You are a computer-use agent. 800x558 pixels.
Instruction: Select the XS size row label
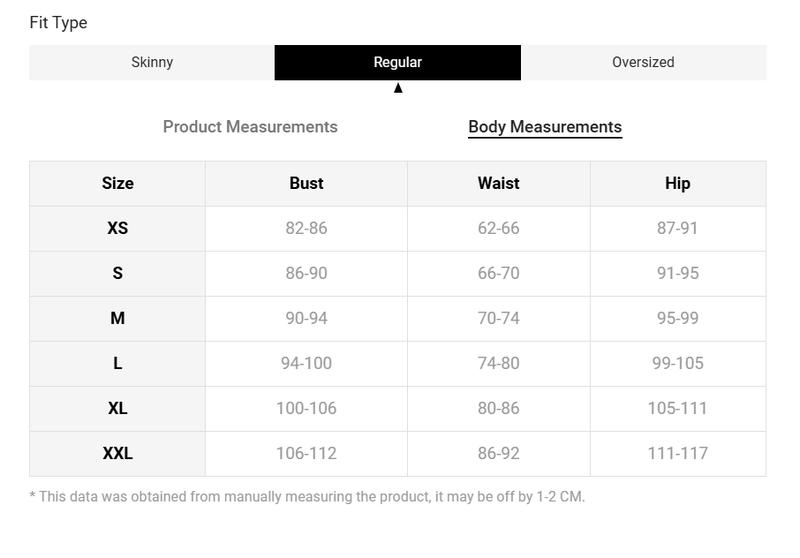point(117,228)
